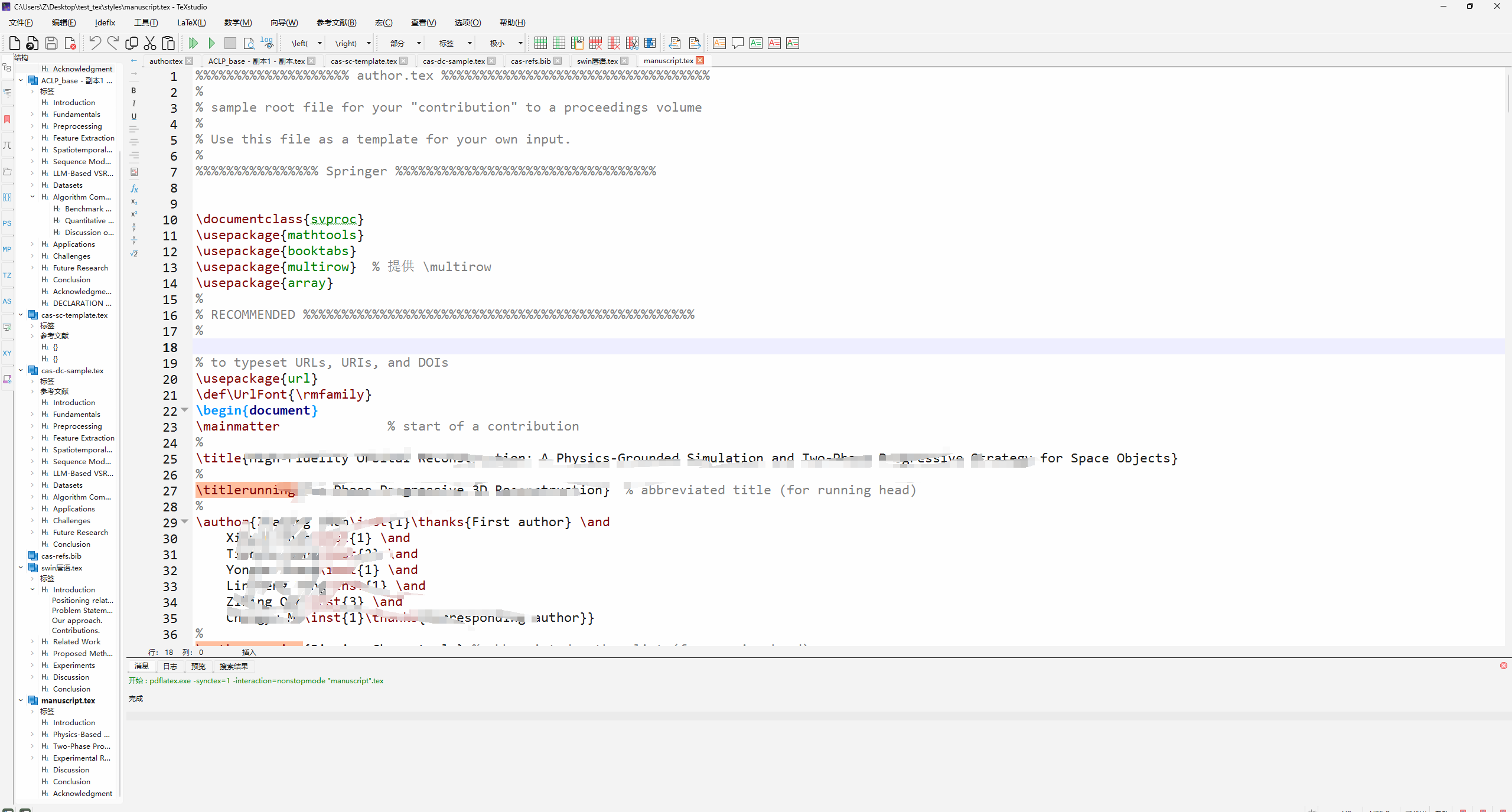Screen dimensions: 1512x812
Task: Open the 数学(M) menu
Action: coord(238,22)
